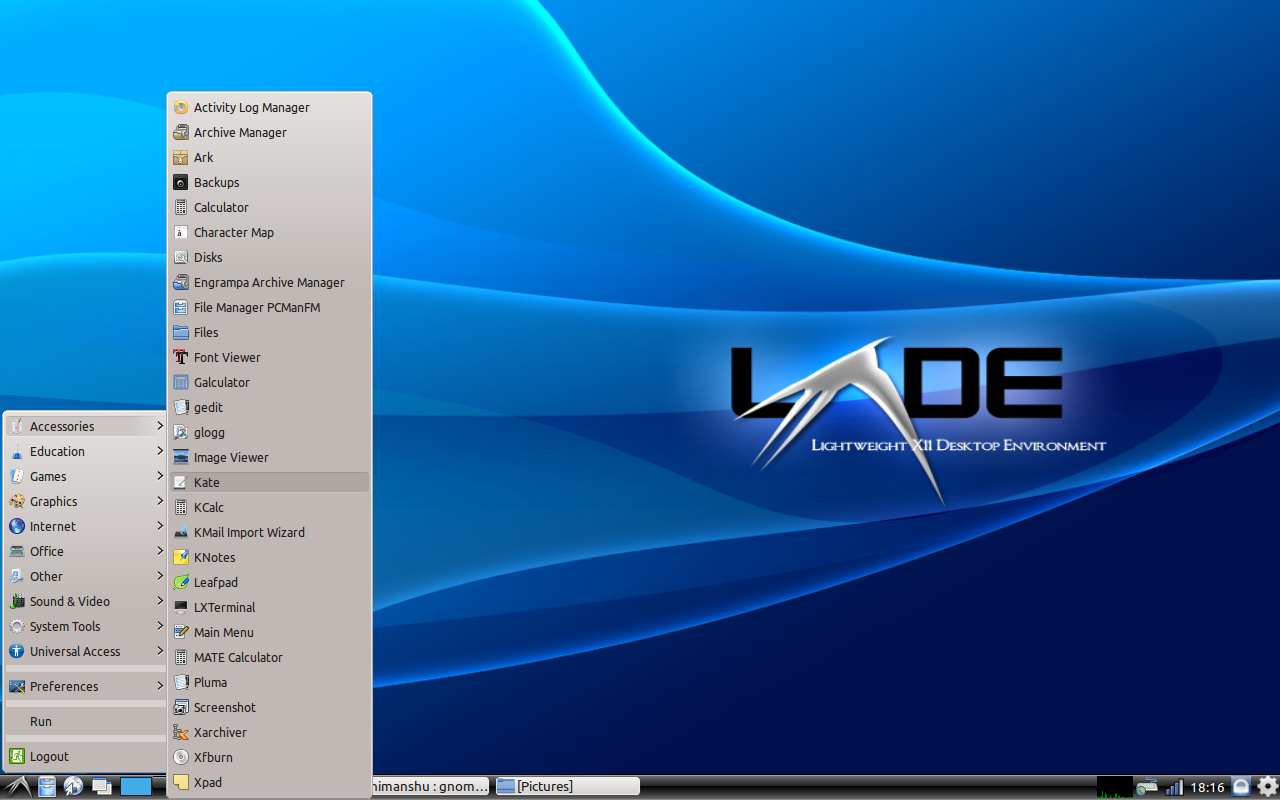Click the Character Map icon
The height and width of the screenshot is (800, 1280).
coord(180,232)
